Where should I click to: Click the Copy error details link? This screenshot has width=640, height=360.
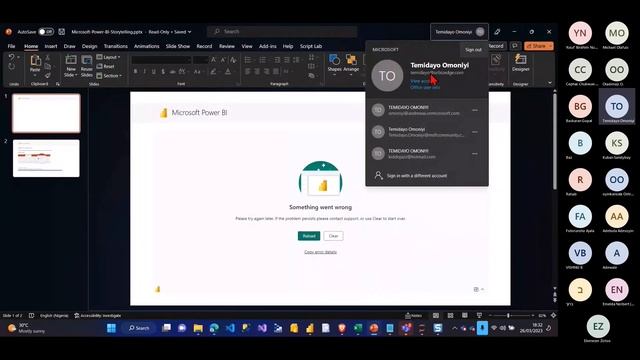pos(320,252)
